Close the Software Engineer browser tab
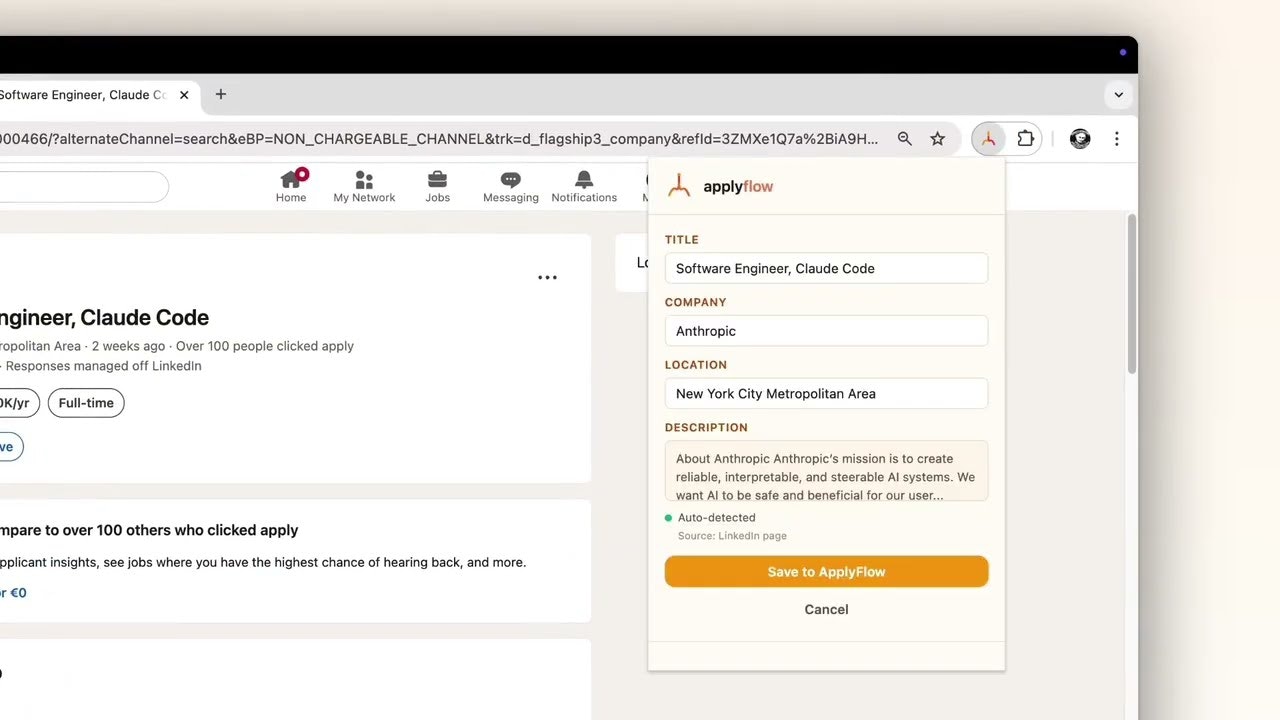This screenshot has width=1280, height=720. click(184, 95)
